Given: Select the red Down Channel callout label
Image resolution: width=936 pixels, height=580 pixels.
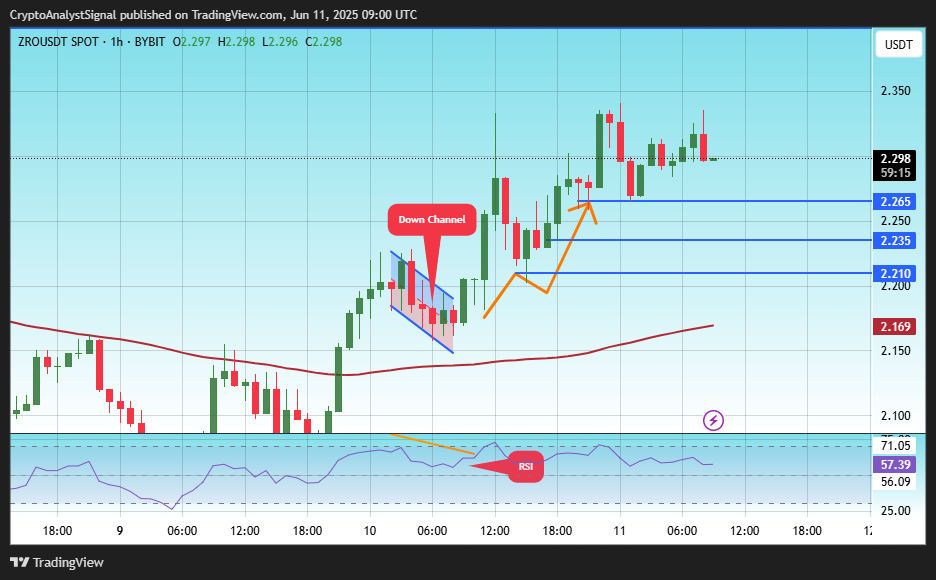Looking at the screenshot, I should pyautogui.click(x=432, y=220).
